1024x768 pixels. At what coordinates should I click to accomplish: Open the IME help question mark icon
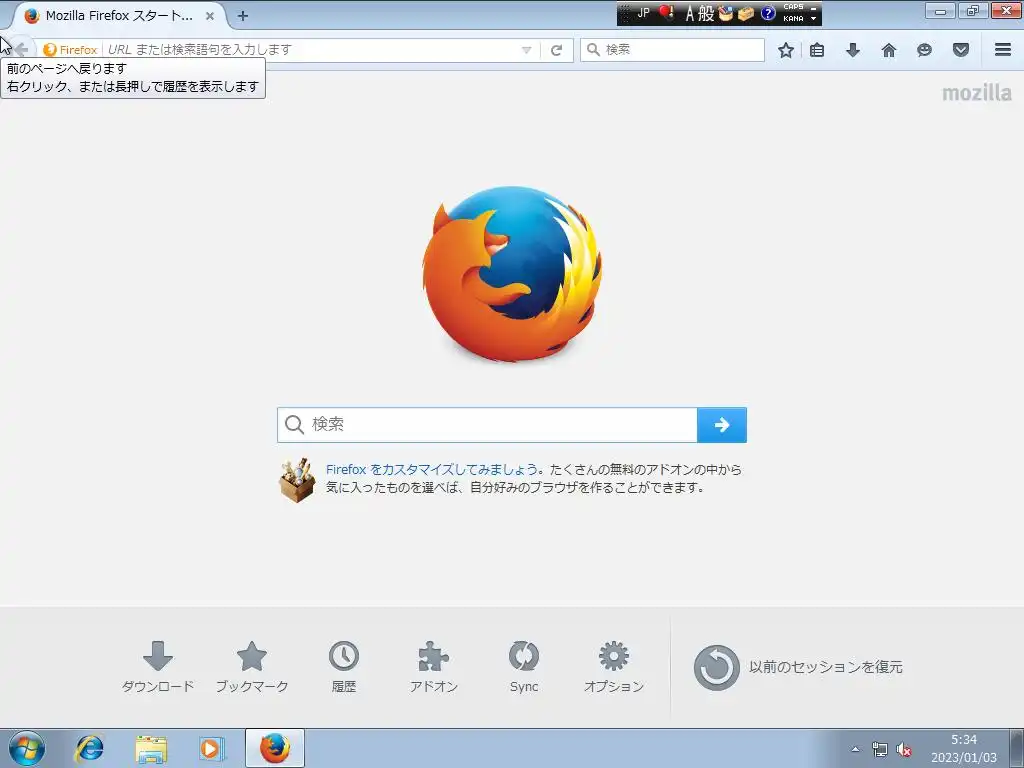pos(769,13)
